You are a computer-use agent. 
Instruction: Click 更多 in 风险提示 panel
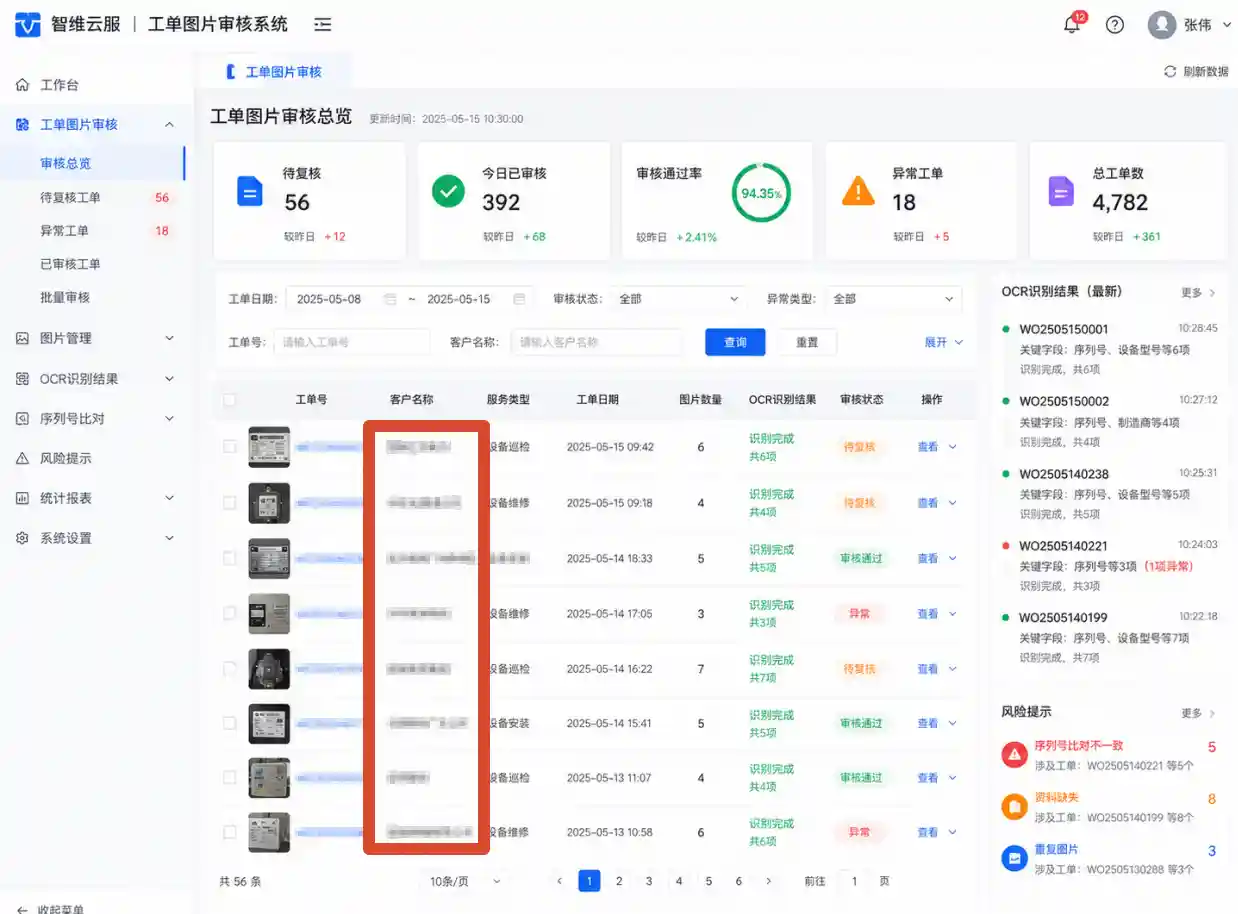[x=1198, y=713]
